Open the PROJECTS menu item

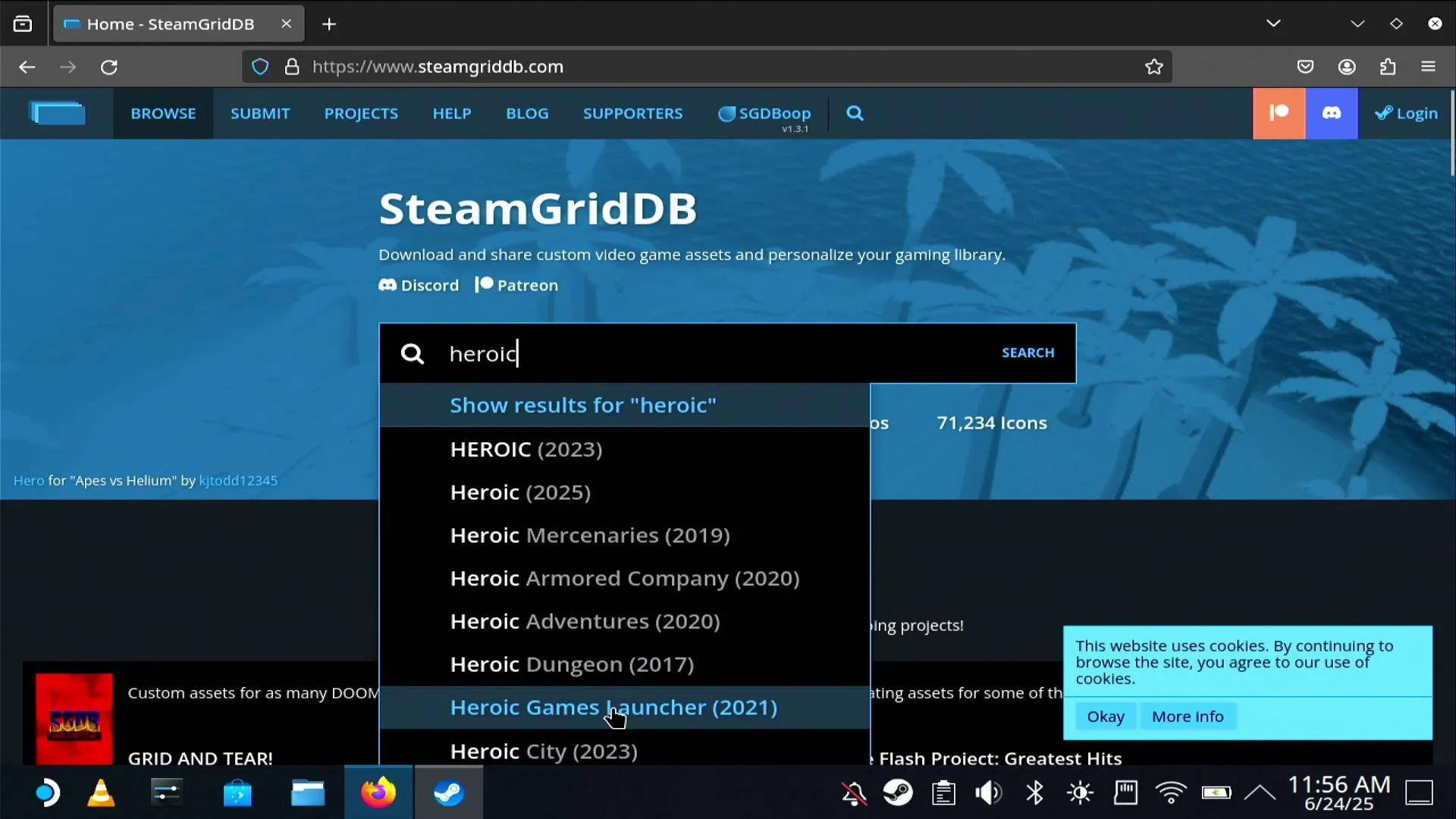tap(361, 114)
